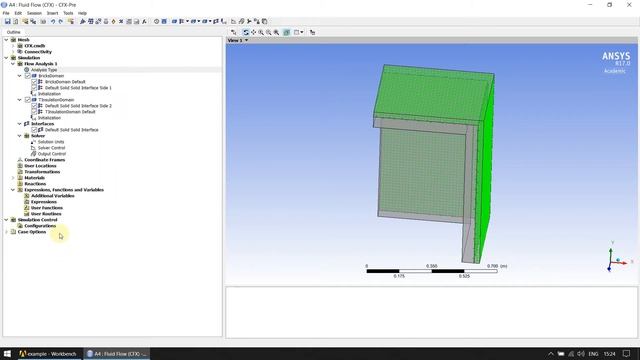Open the Tools menu

68,13
